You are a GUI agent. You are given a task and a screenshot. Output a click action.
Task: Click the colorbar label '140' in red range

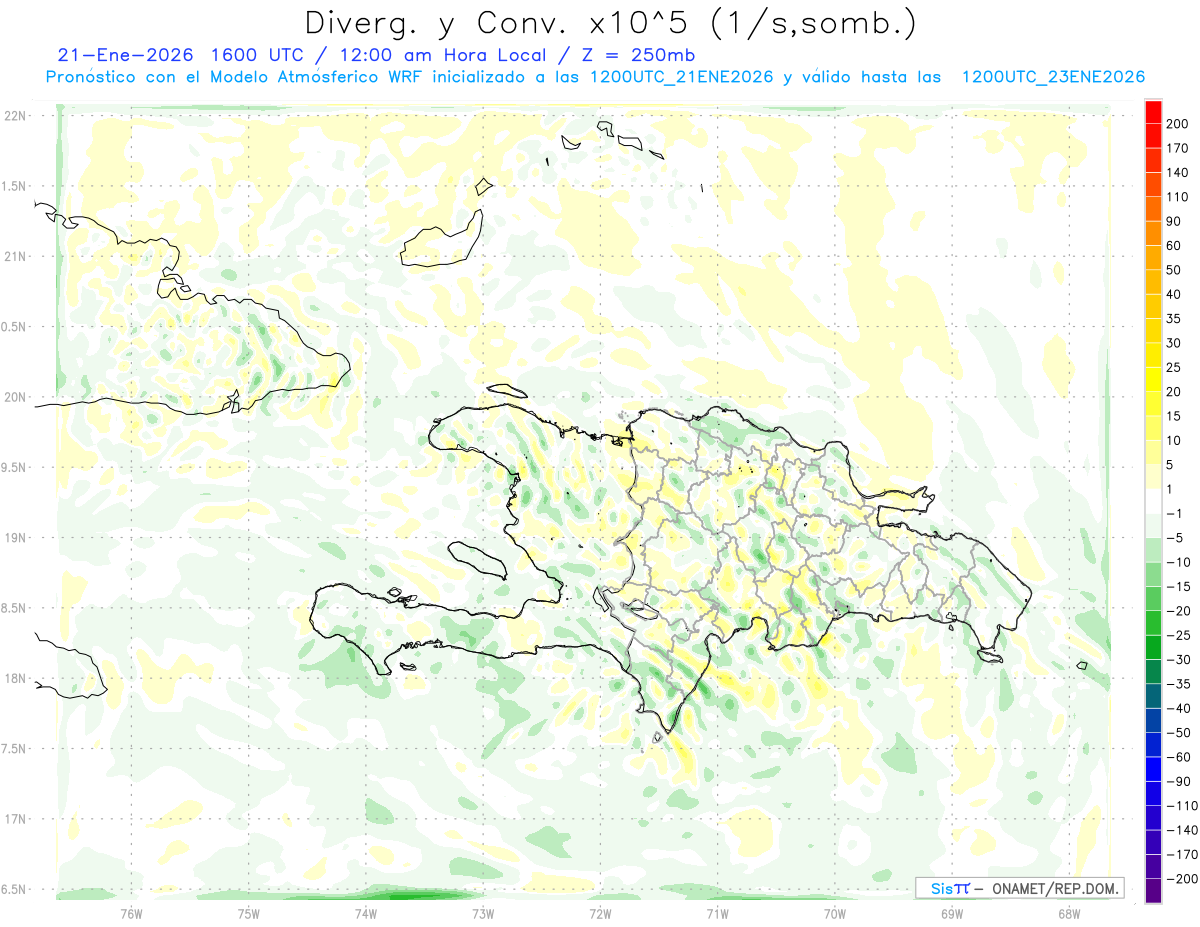1178,172
